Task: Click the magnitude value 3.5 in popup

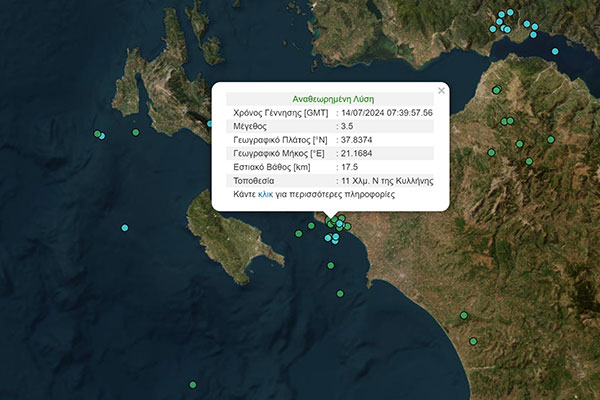Action: pyautogui.click(x=347, y=127)
